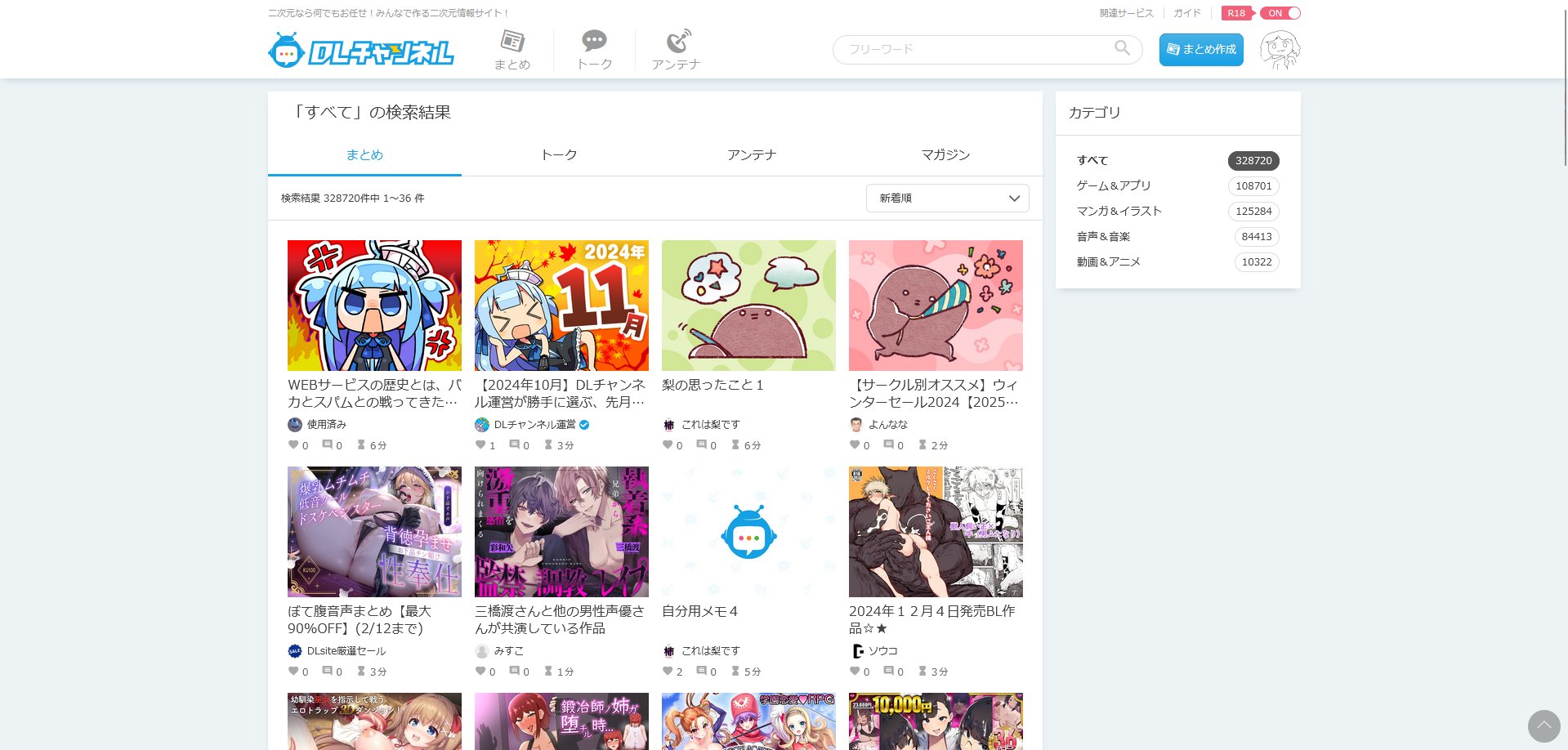
Task: Open the ガイド link
Action: click(1187, 13)
